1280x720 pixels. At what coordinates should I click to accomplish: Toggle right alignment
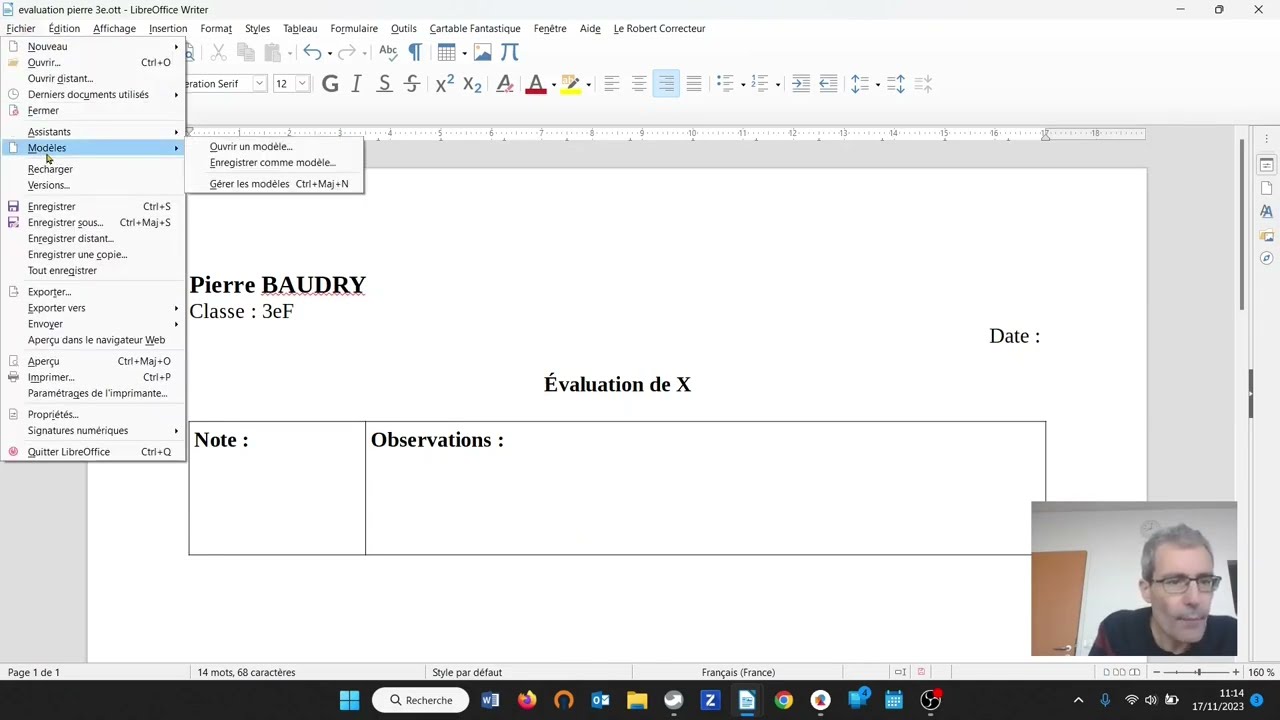[x=666, y=84]
